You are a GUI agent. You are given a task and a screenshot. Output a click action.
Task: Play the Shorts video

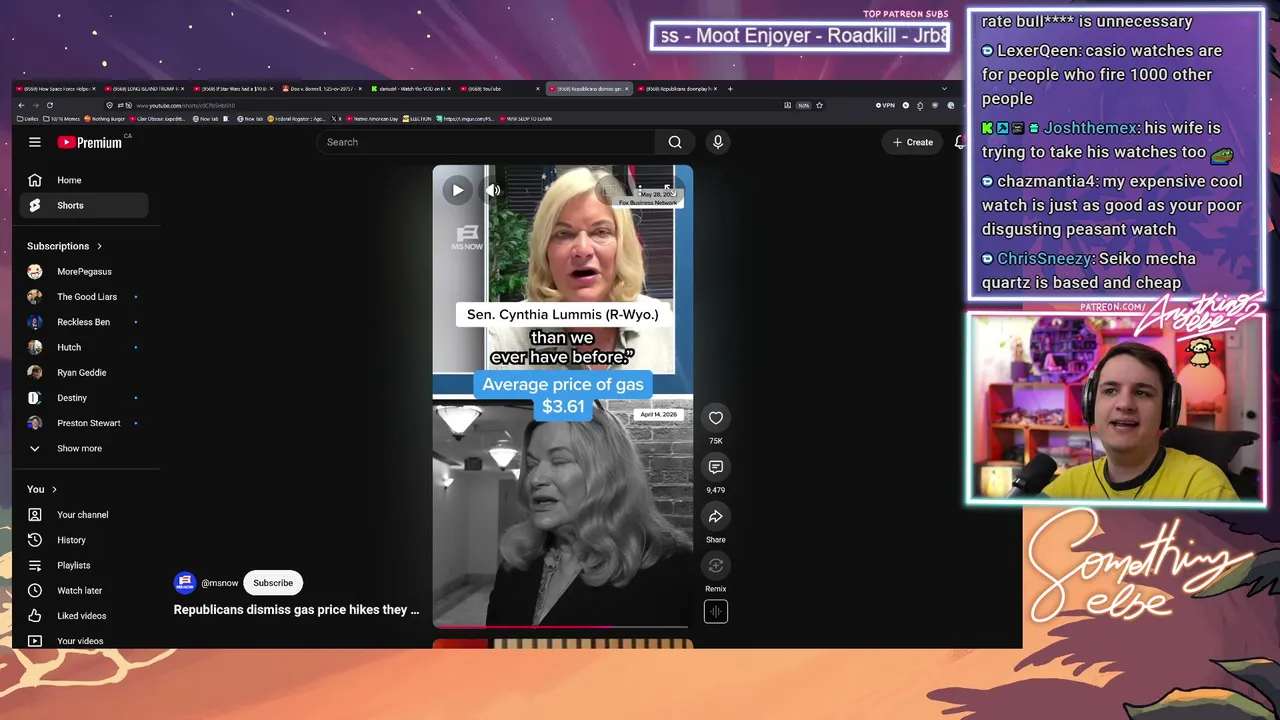click(457, 190)
